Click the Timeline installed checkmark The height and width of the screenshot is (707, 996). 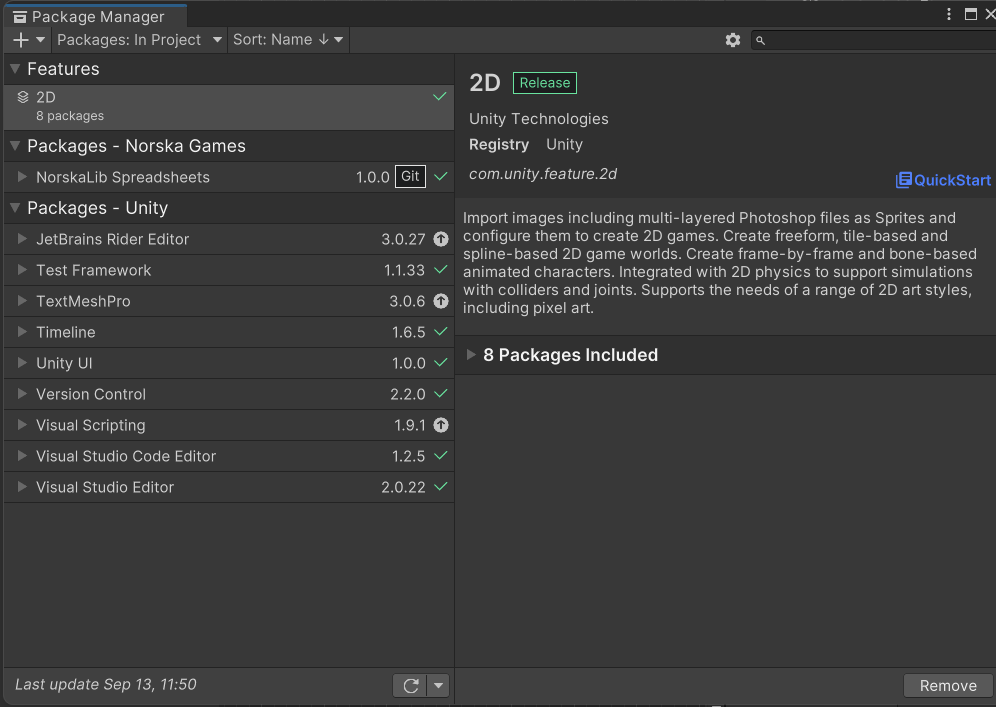coord(440,331)
